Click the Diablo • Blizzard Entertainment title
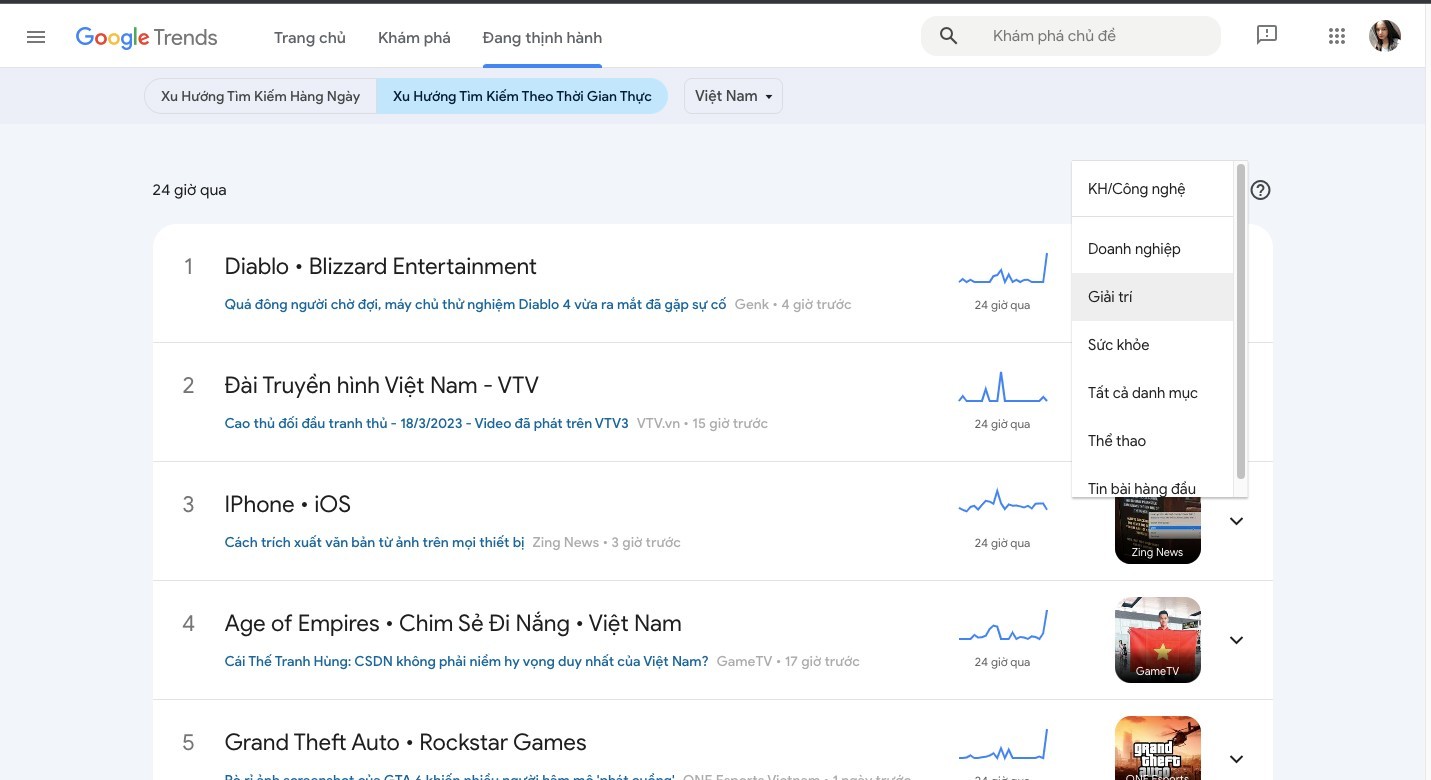 click(380, 266)
